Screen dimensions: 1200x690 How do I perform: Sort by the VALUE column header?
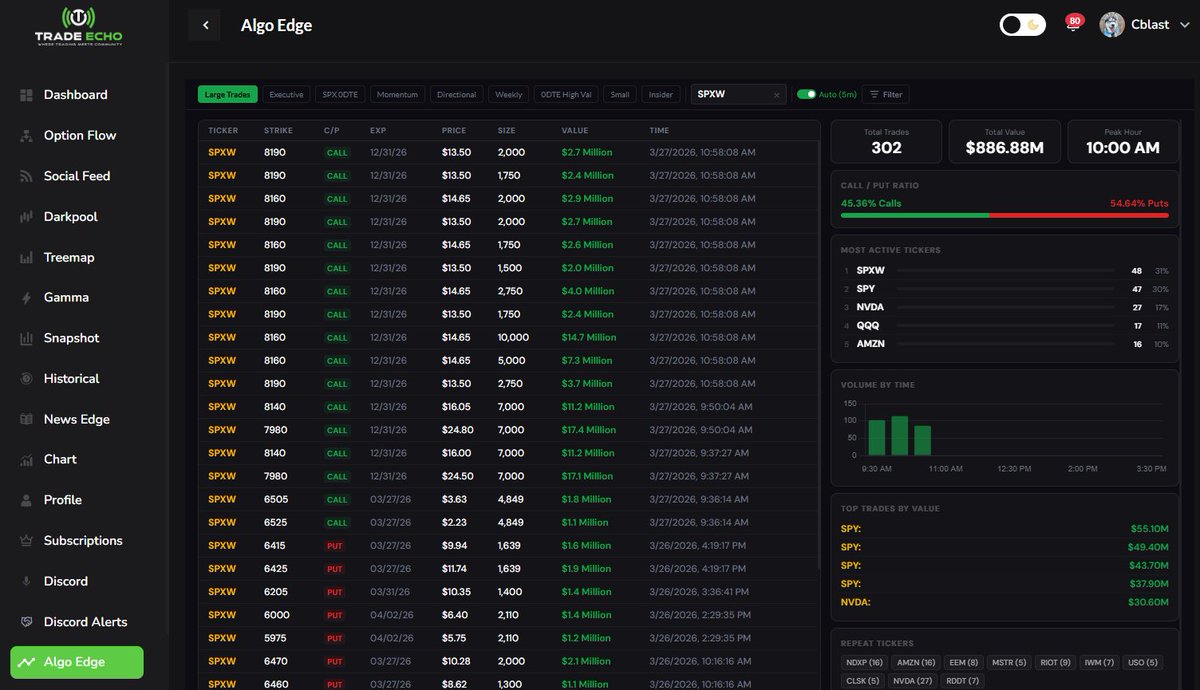coord(575,131)
